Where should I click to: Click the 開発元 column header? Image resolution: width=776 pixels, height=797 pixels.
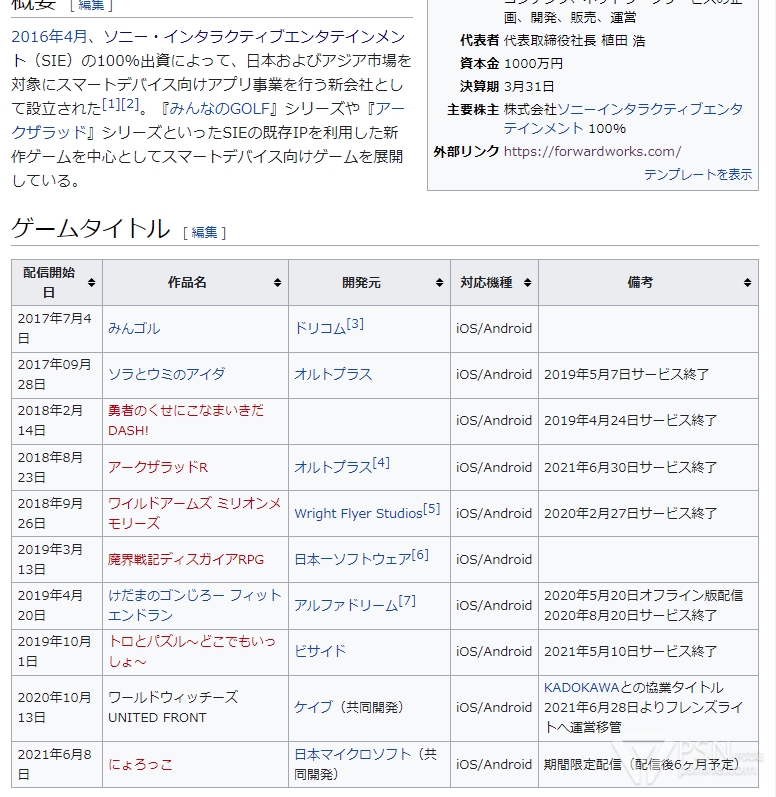pos(369,283)
